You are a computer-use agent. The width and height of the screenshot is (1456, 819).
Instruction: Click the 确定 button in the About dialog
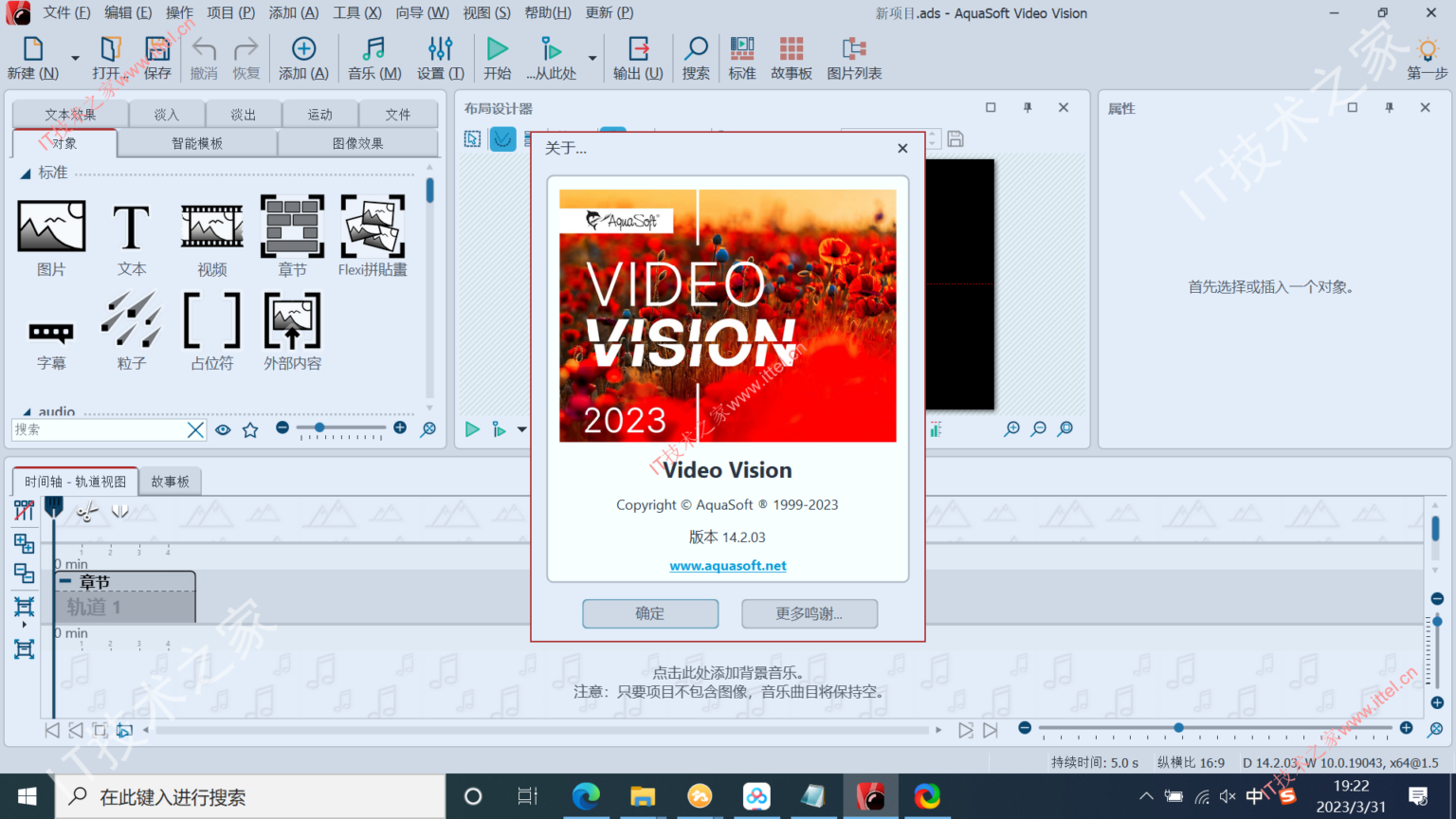coord(650,613)
